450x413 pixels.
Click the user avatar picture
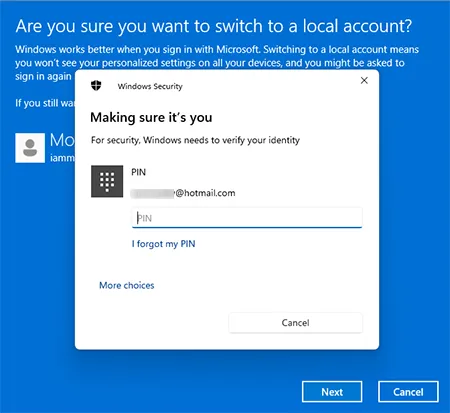click(30, 148)
